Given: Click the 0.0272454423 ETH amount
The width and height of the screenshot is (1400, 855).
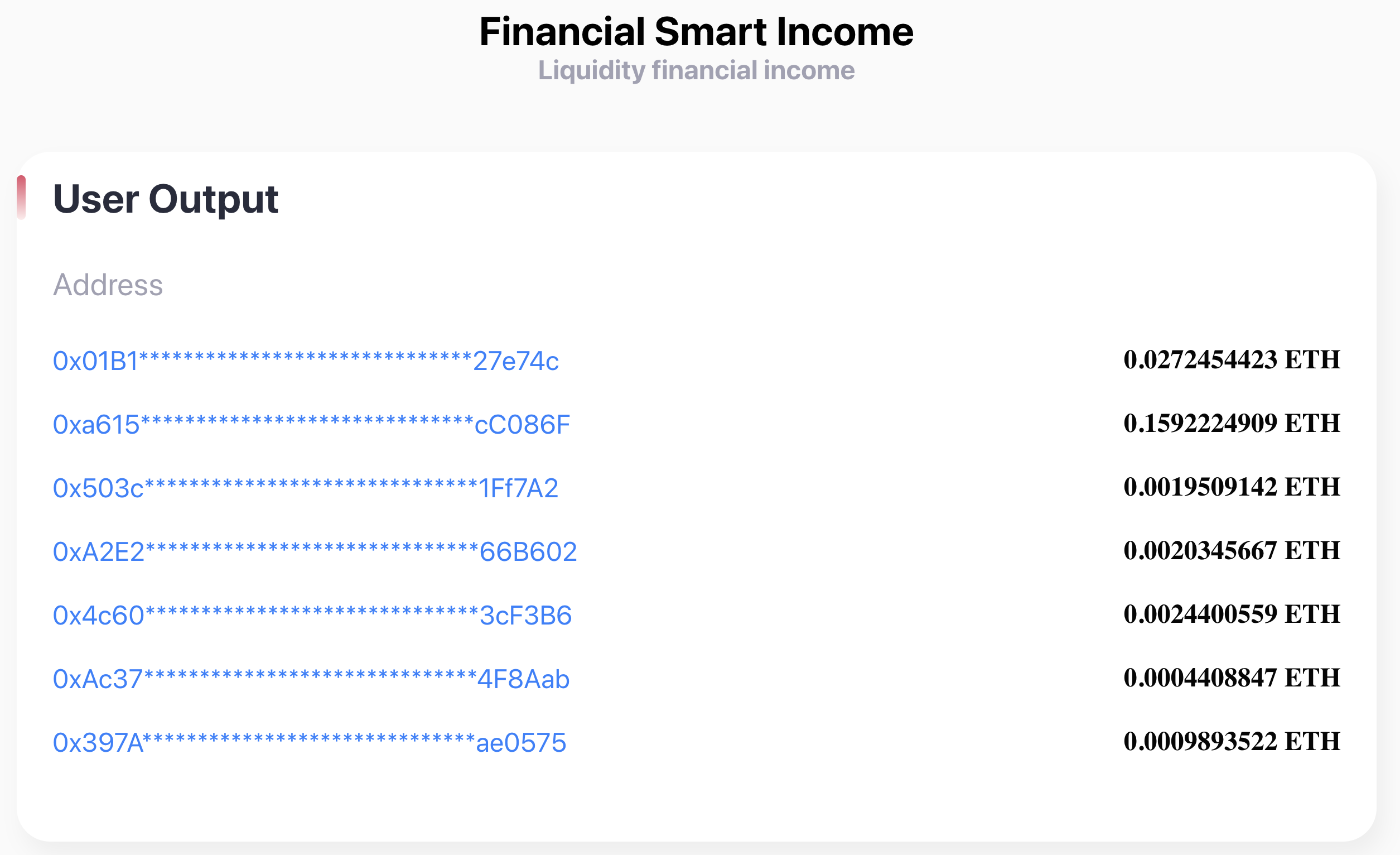Looking at the screenshot, I should pos(1232,360).
